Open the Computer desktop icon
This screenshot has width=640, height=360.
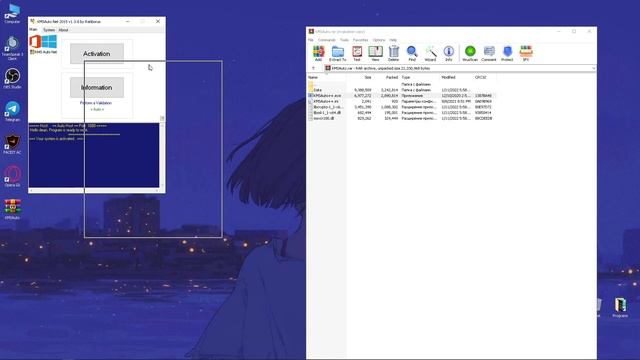(12, 13)
